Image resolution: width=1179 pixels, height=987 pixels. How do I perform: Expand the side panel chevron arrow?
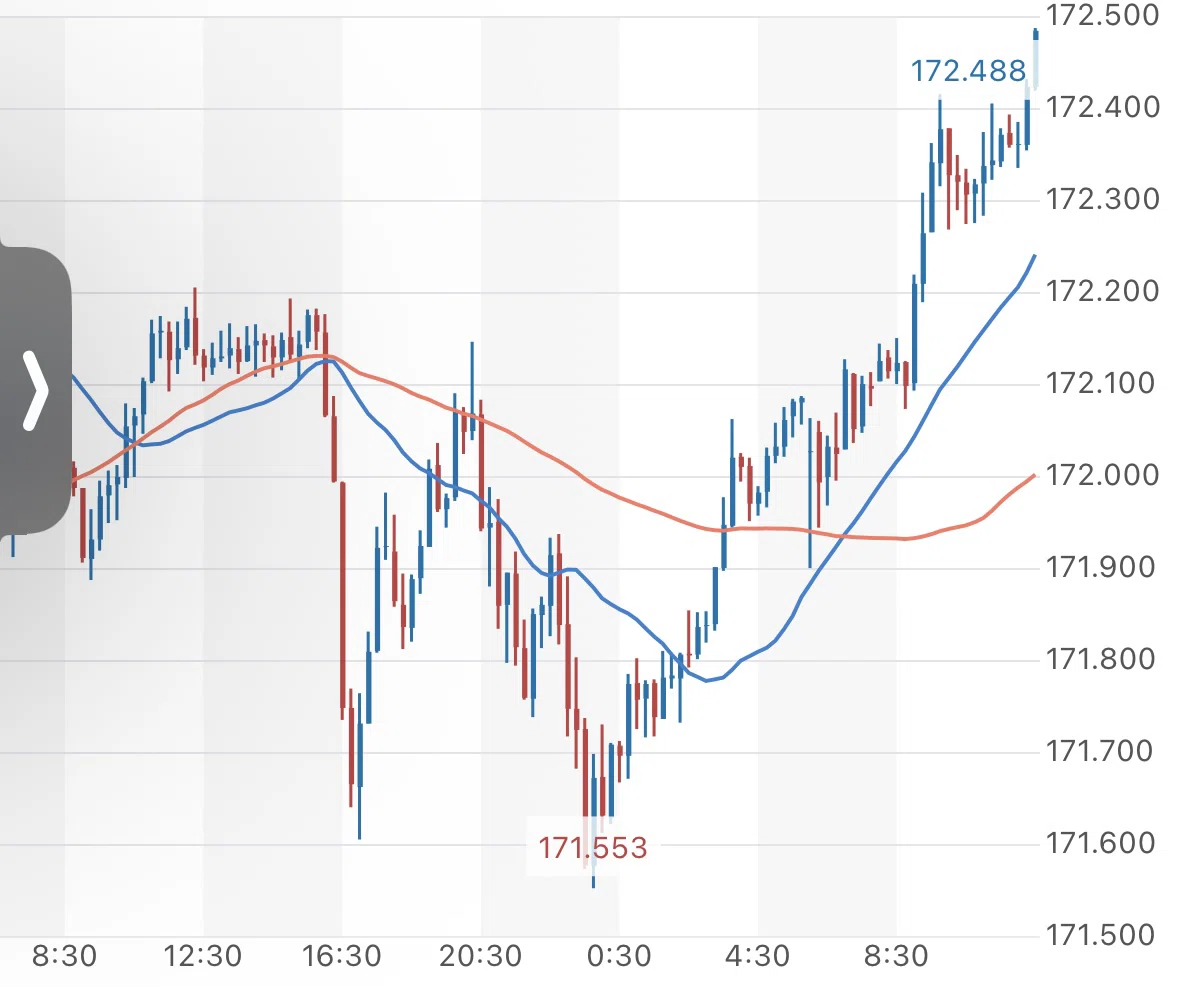[x=35, y=390]
